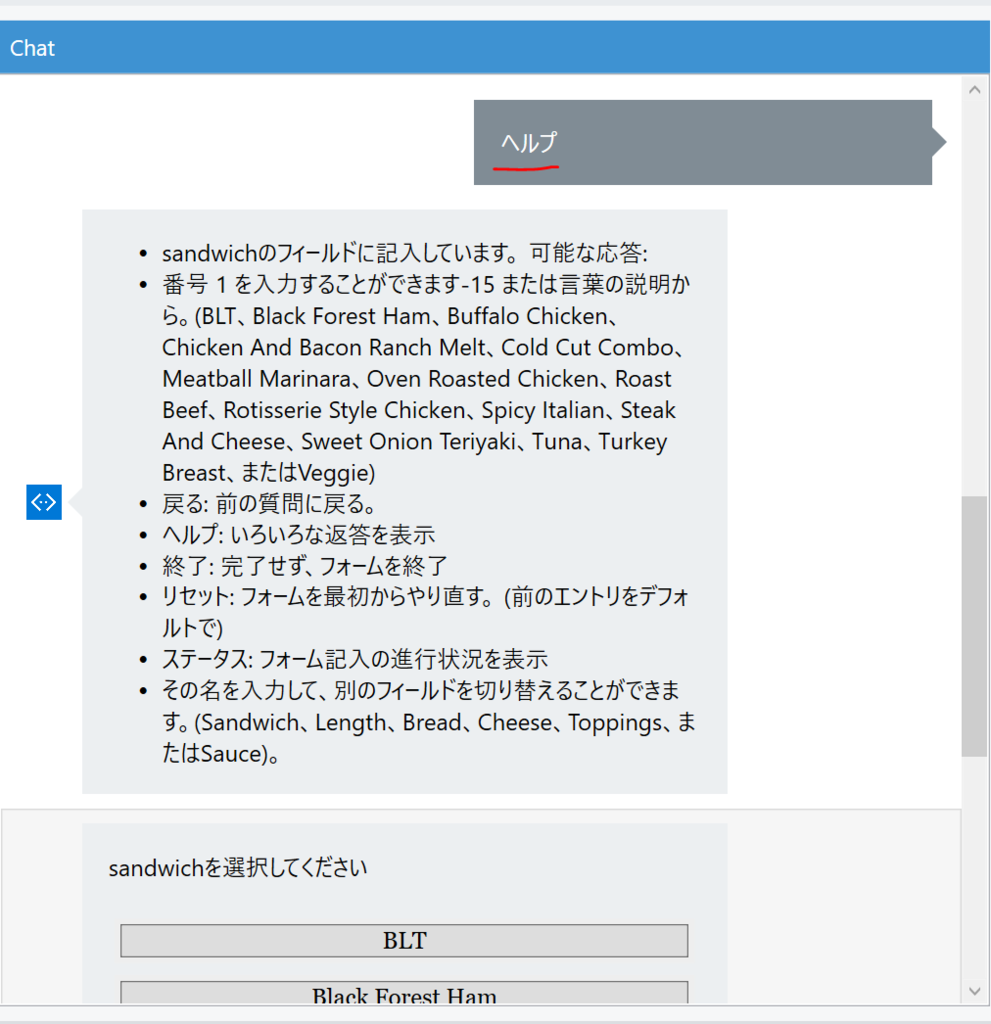Click the vertical scrollbar thumb

pyautogui.click(x=975, y=626)
